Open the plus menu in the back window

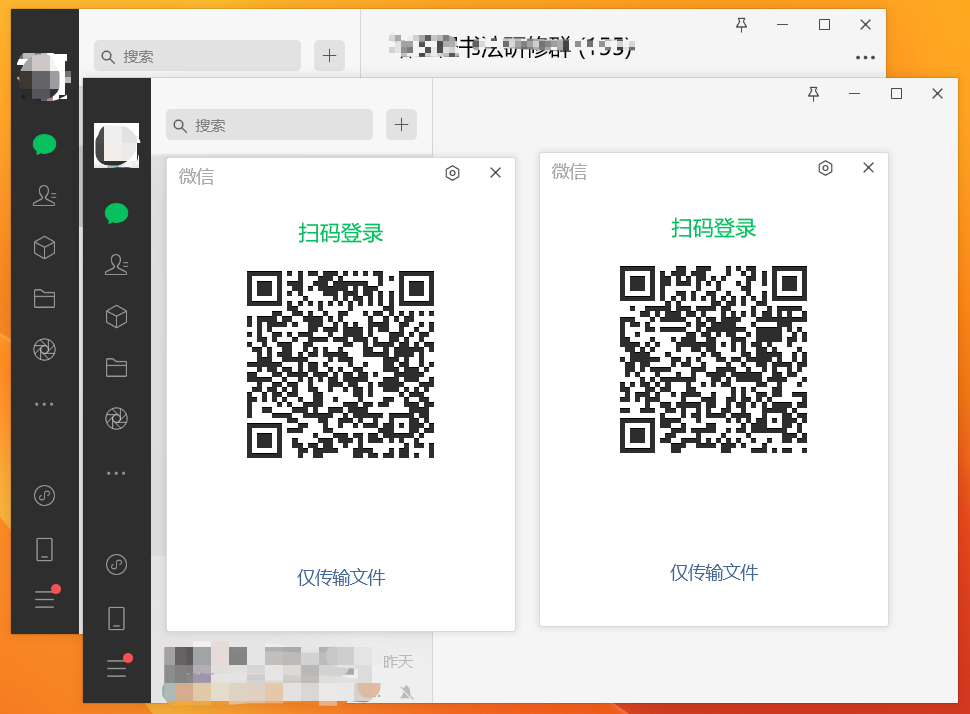click(329, 55)
